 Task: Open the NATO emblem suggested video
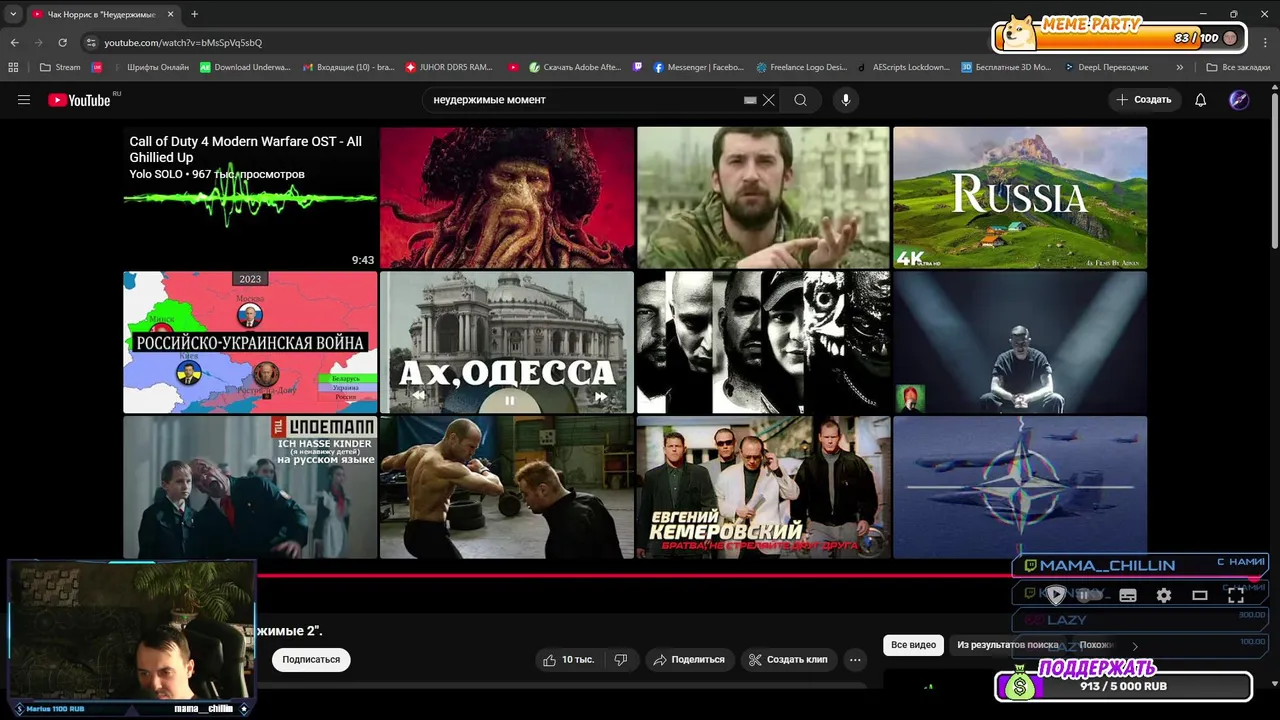1020,487
